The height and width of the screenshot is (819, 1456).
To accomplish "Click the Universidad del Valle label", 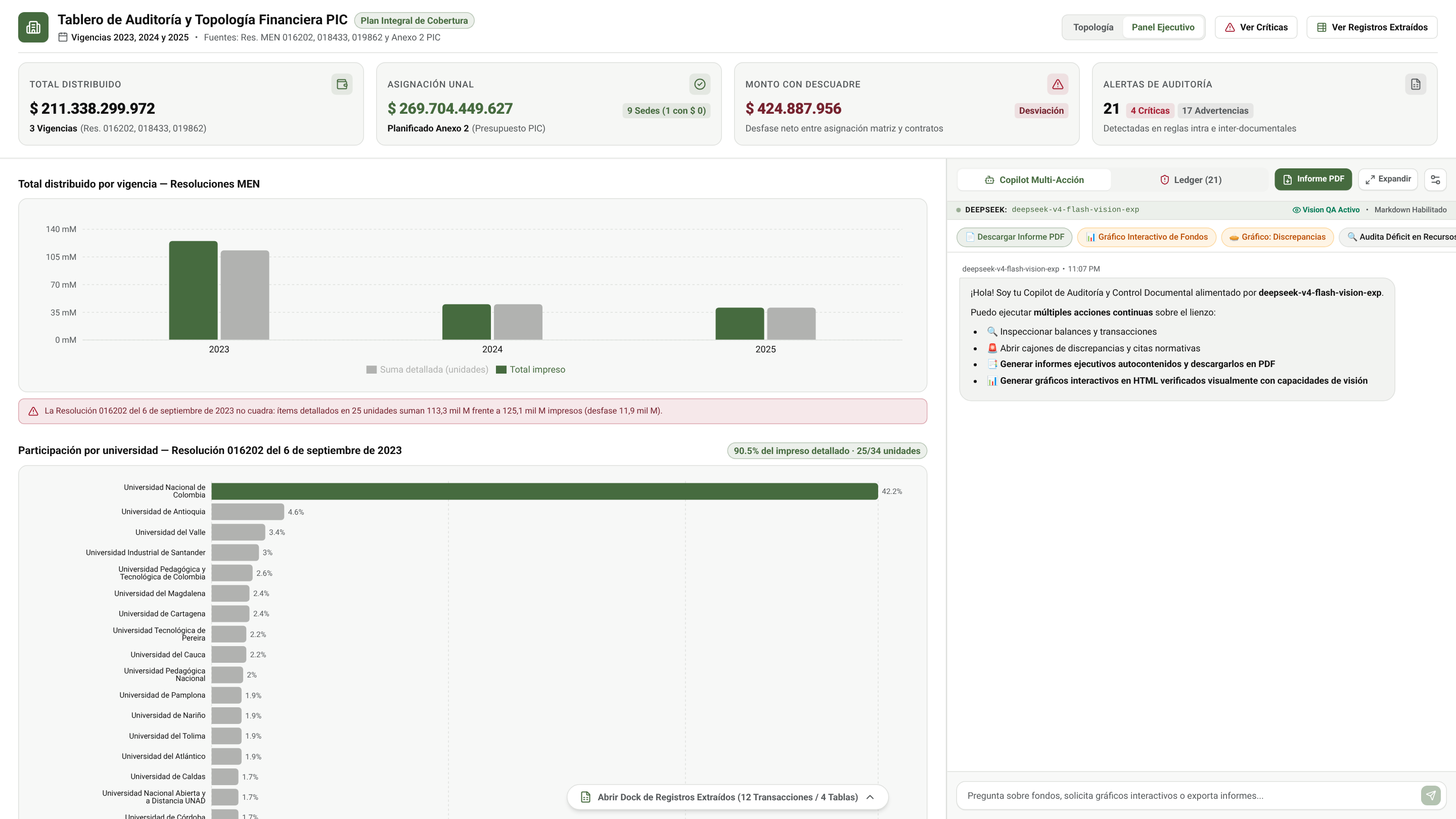I will (x=170, y=532).
